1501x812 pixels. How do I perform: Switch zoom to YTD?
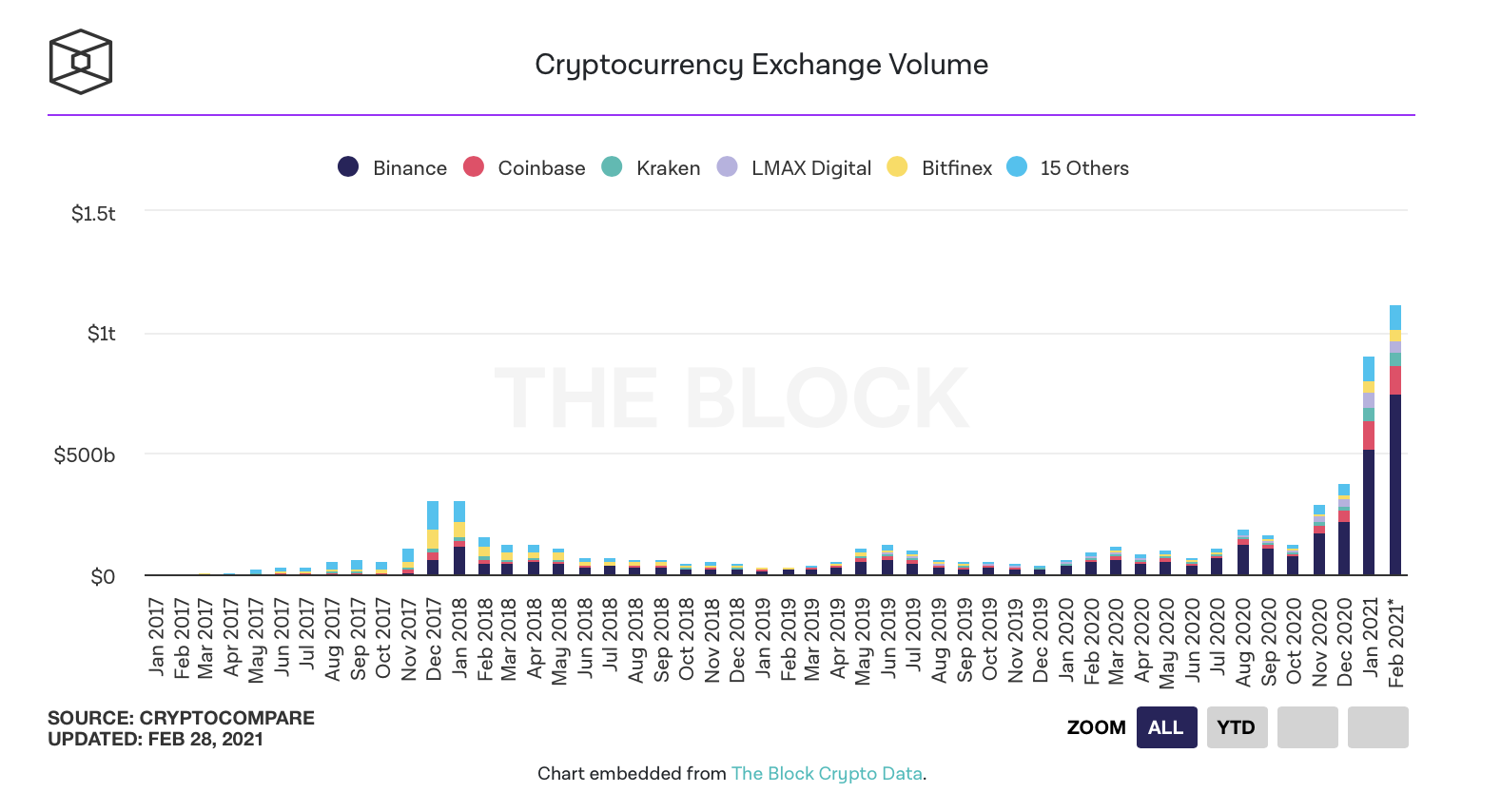1237,727
